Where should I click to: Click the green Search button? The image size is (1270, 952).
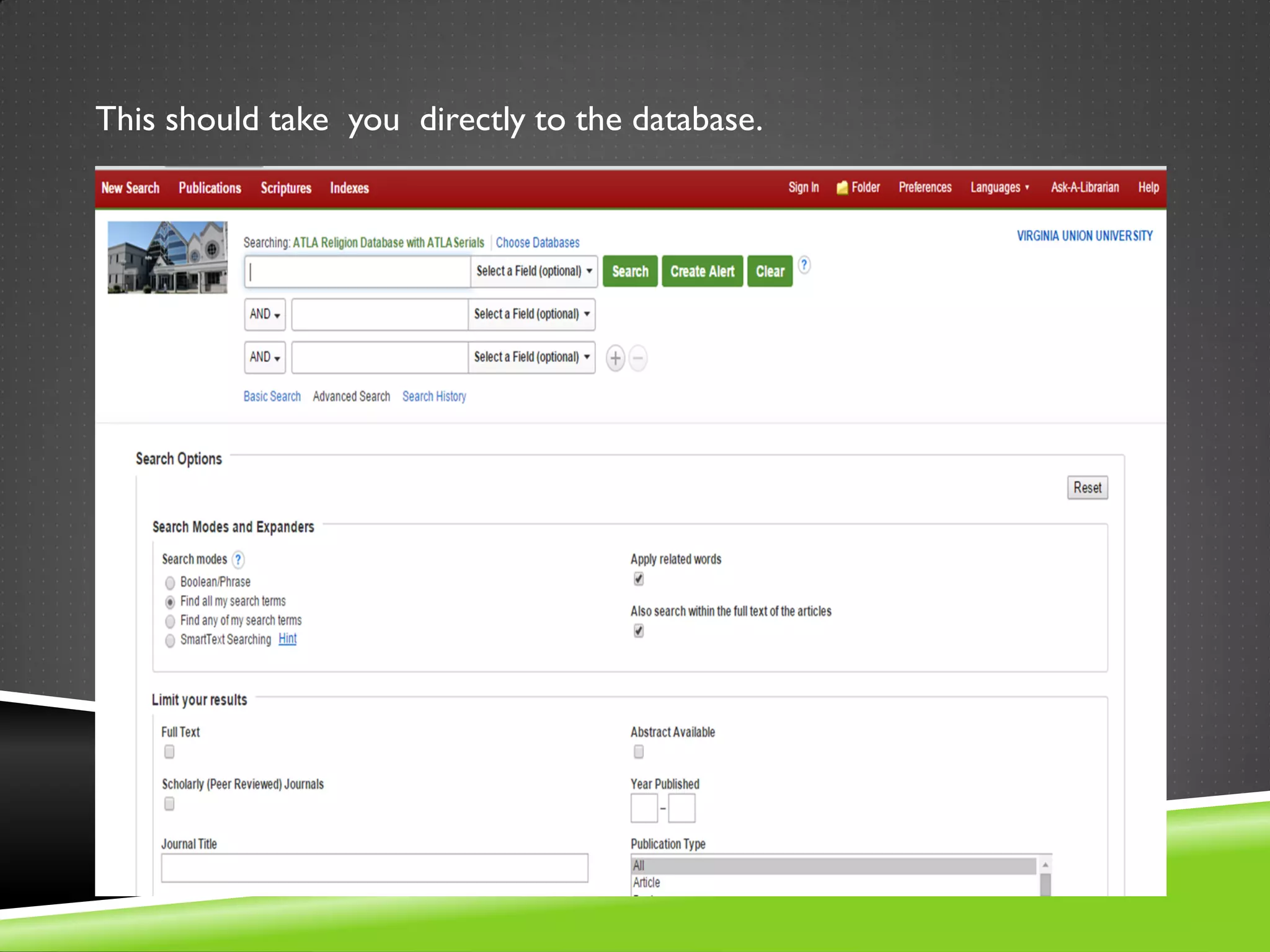(630, 271)
